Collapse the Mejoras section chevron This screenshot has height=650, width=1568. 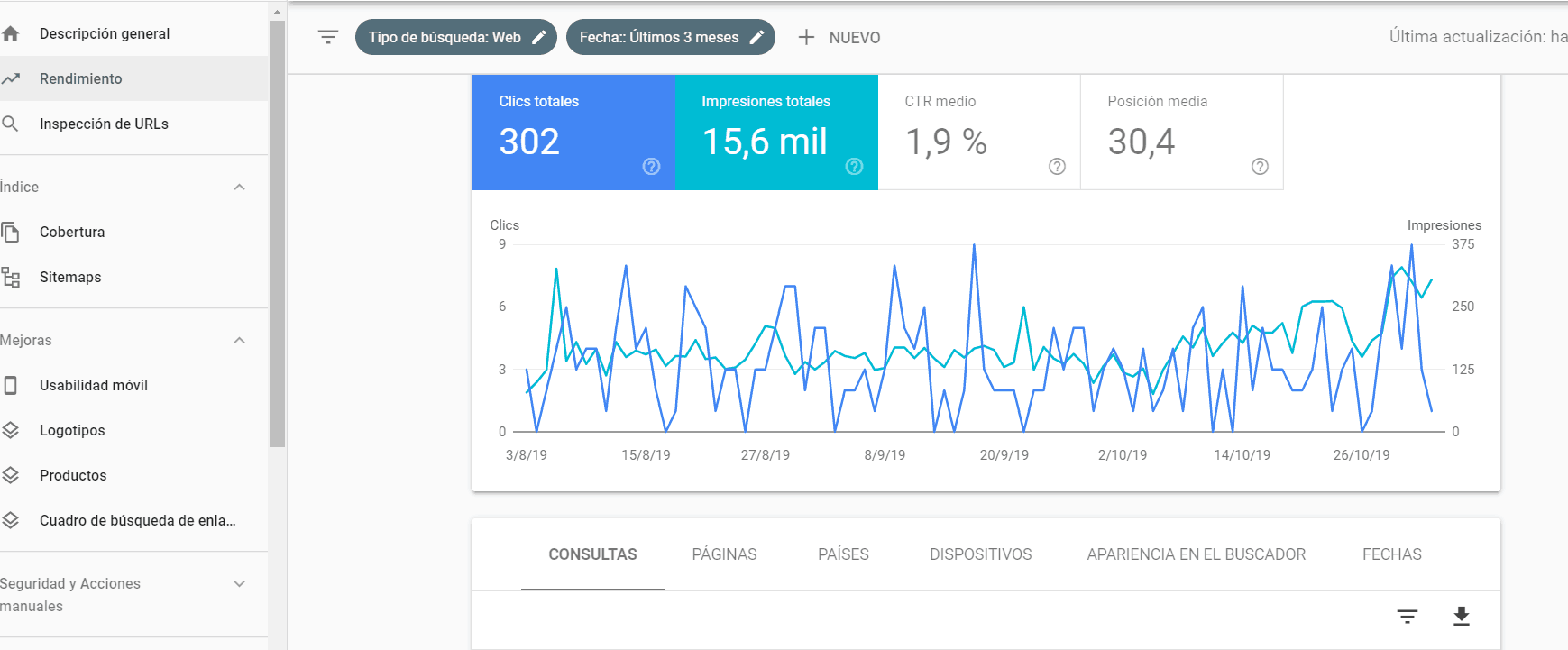239,340
